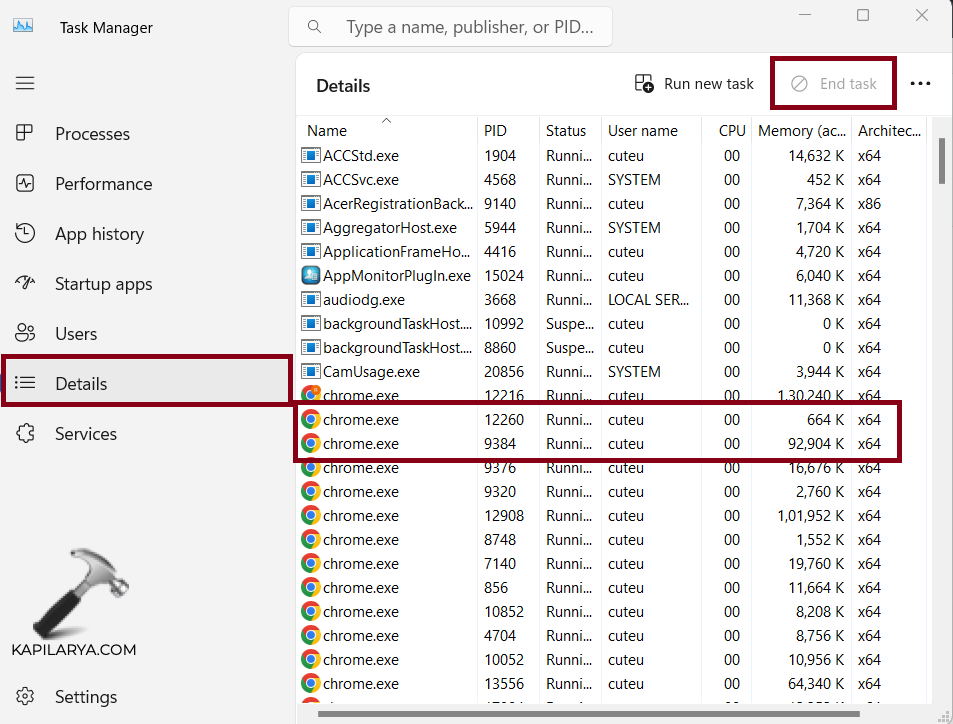Click the Run new task button
Viewport: 953px width, 724px height.
(x=694, y=84)
